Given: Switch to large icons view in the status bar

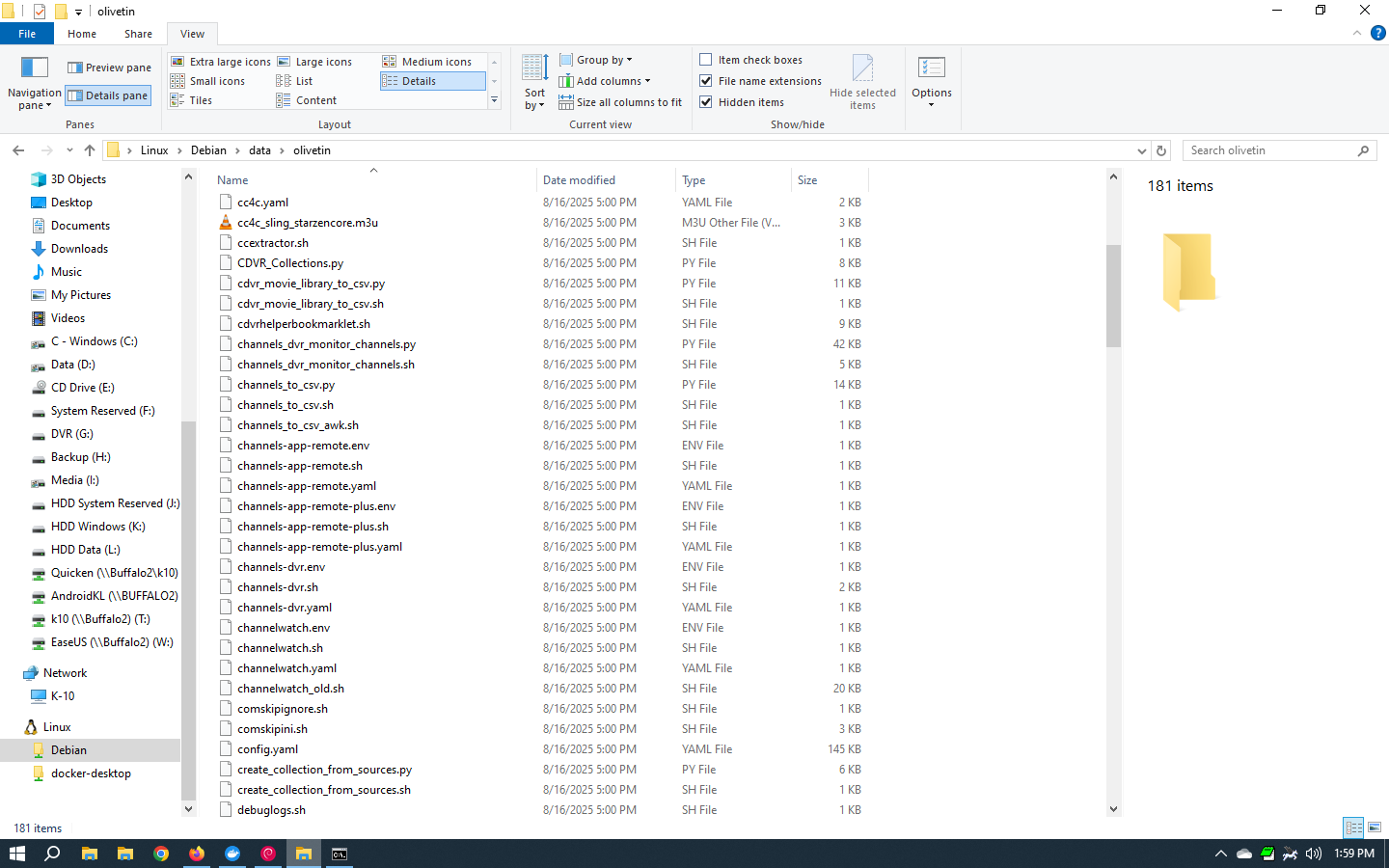Looking at the screenshot, I should tap(1375, 827).
